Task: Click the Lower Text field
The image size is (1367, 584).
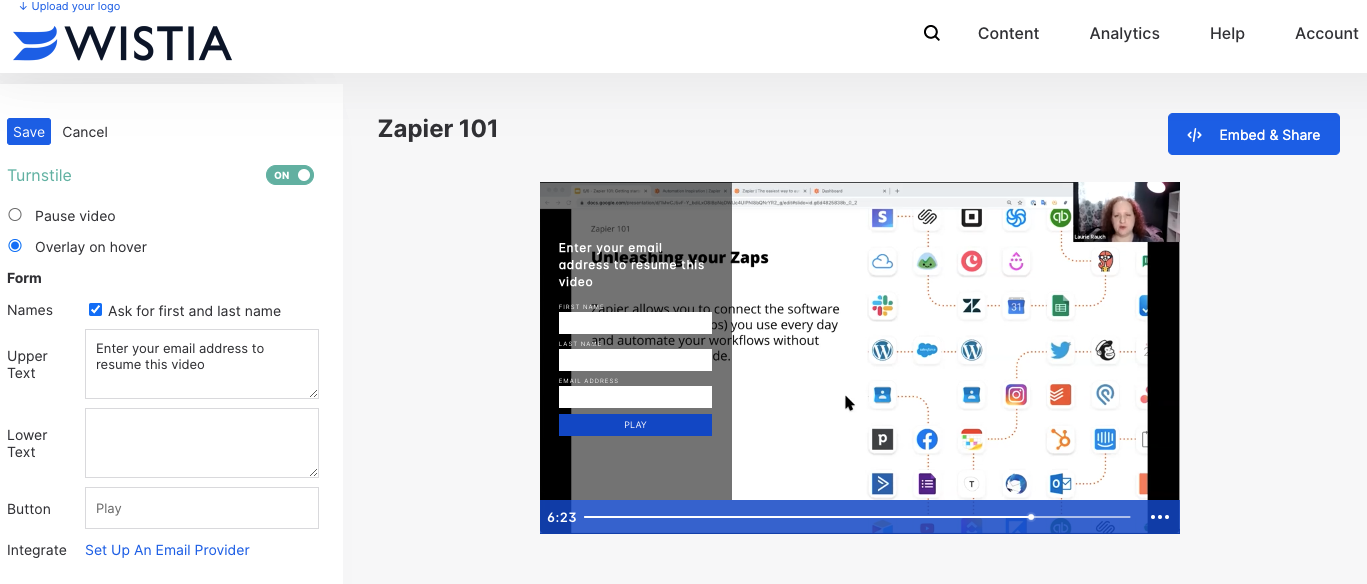Action: click(201, 442)
